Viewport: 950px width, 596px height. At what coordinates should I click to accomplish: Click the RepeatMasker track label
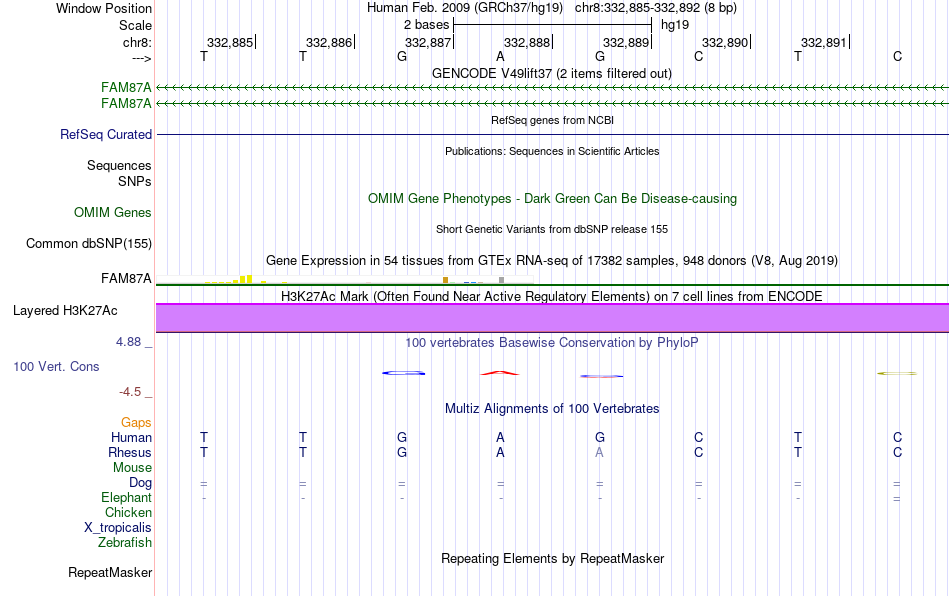(x=110, y=572)
